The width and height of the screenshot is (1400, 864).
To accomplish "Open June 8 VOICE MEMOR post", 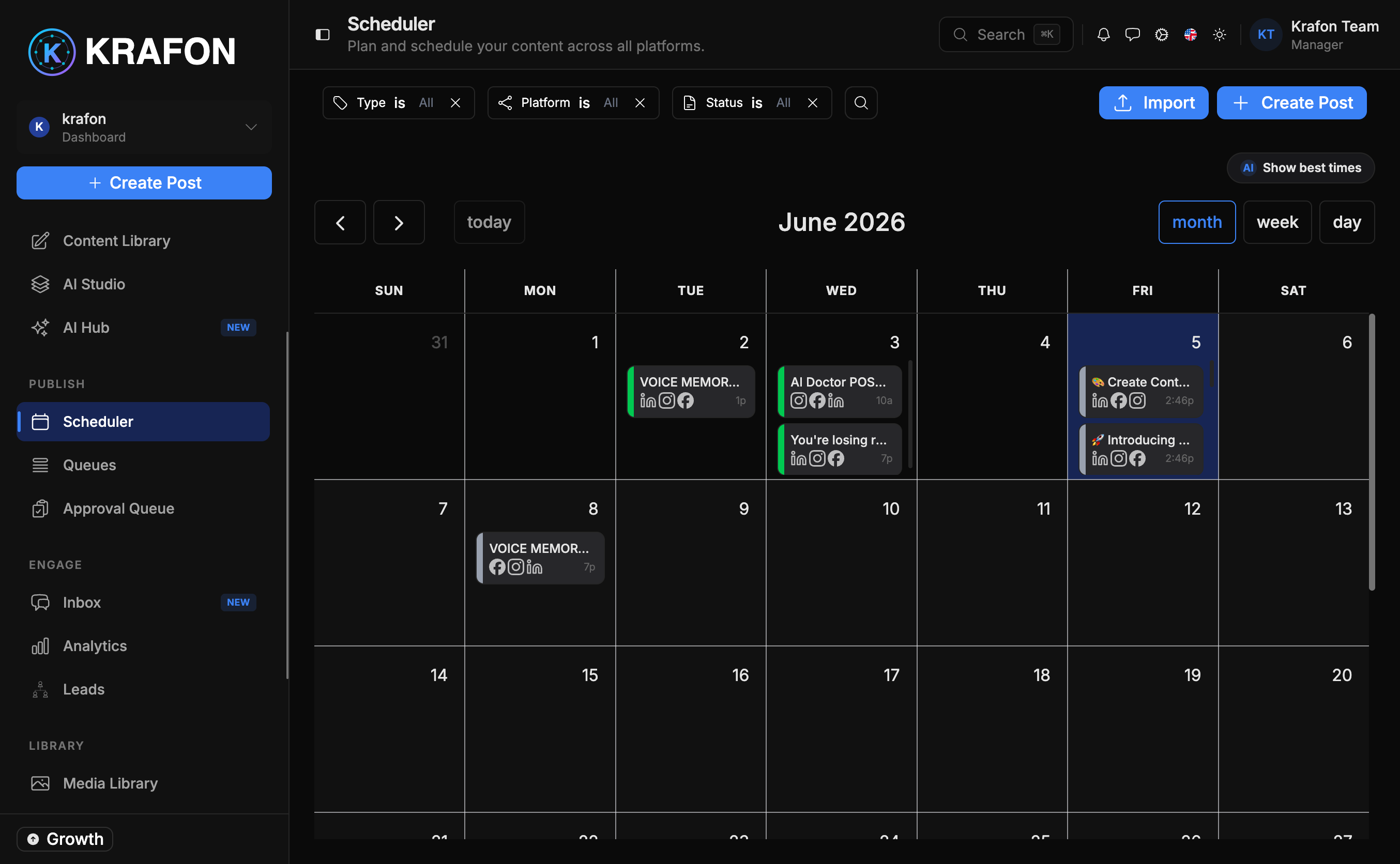I will pos(540,558).
